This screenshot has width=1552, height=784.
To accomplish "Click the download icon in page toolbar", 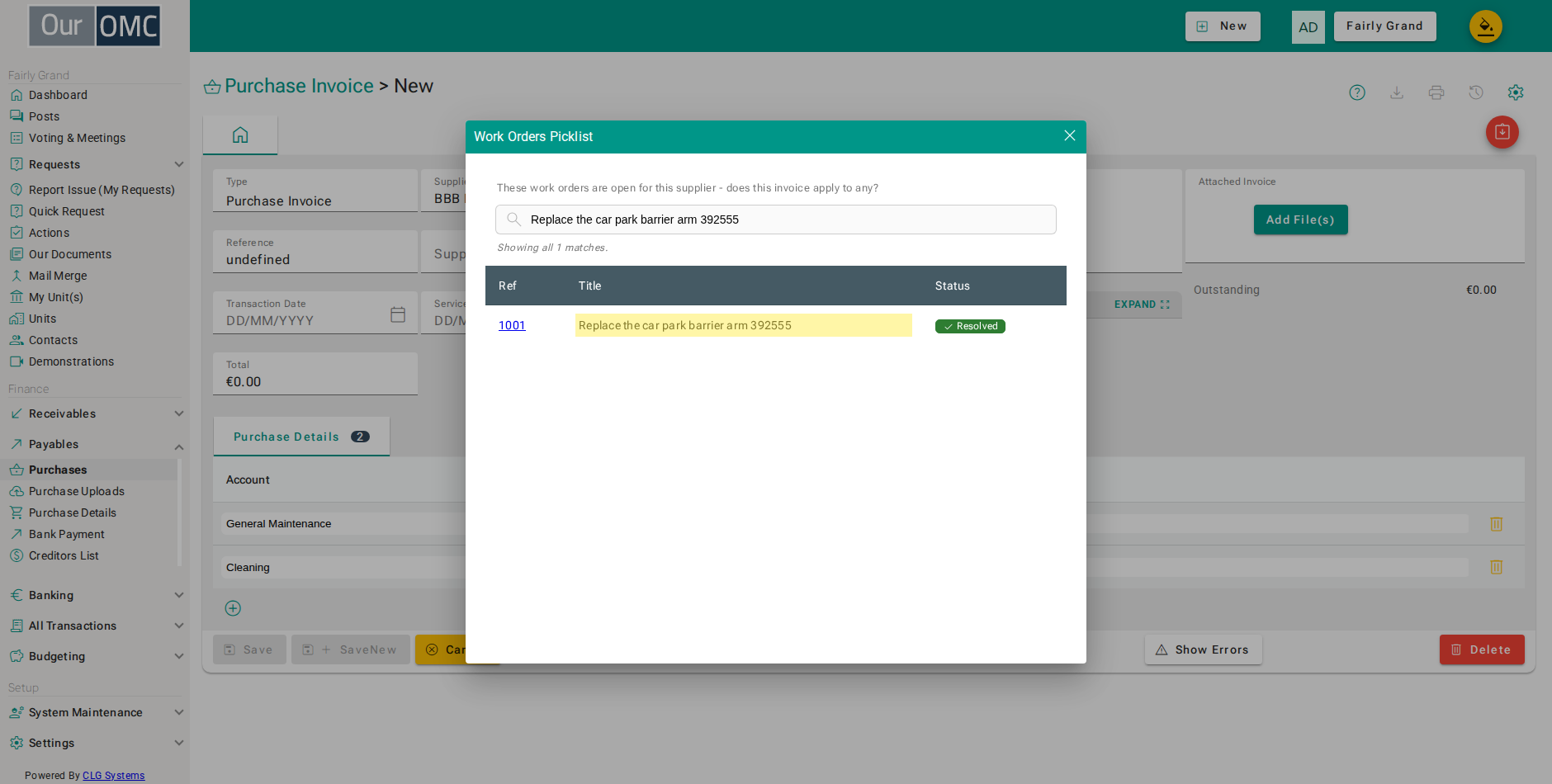I will tap(1397, 92).
